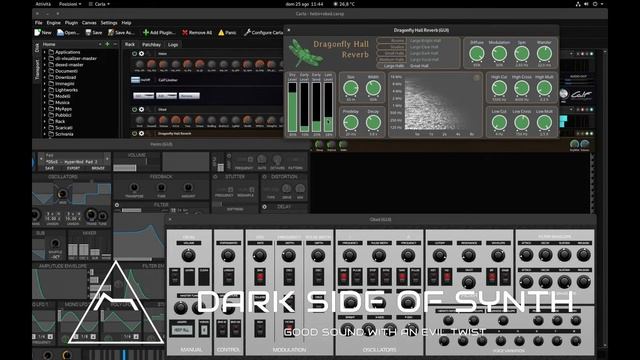Click the New toolbar icon in Carla
The image size is (640, 360).
[x=38, y=32]
